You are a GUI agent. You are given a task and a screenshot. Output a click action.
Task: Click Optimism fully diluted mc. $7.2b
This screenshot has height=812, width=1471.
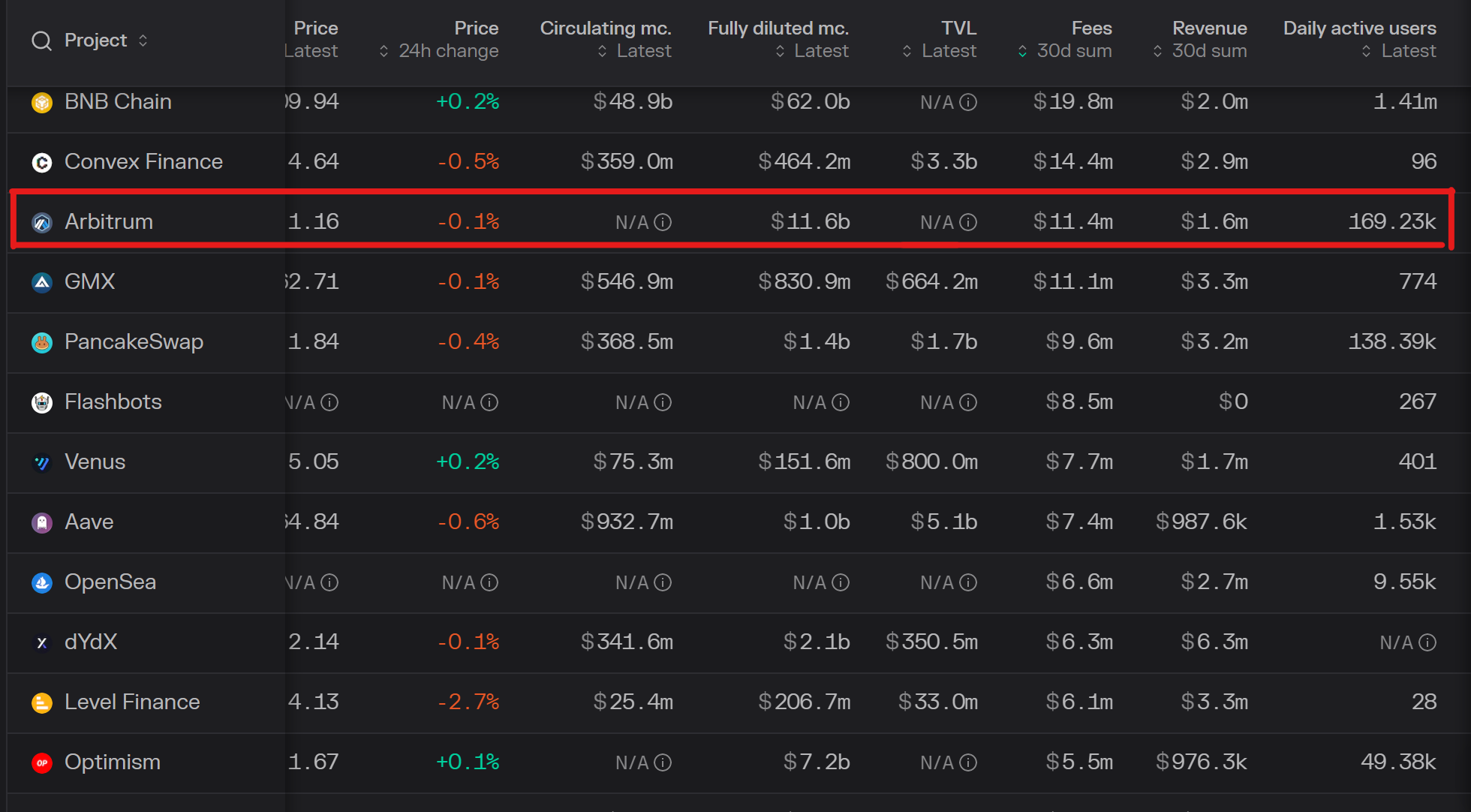pos(817,762)
